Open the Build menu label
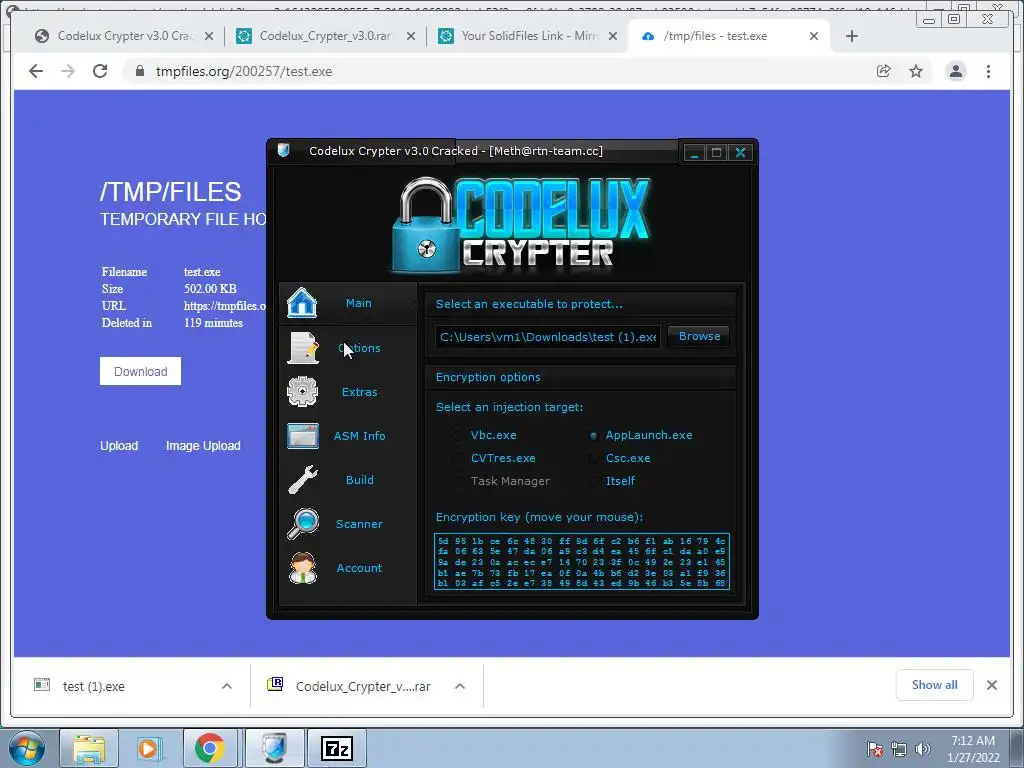Viewport: 1024px width, 768px height. [360, 479]
